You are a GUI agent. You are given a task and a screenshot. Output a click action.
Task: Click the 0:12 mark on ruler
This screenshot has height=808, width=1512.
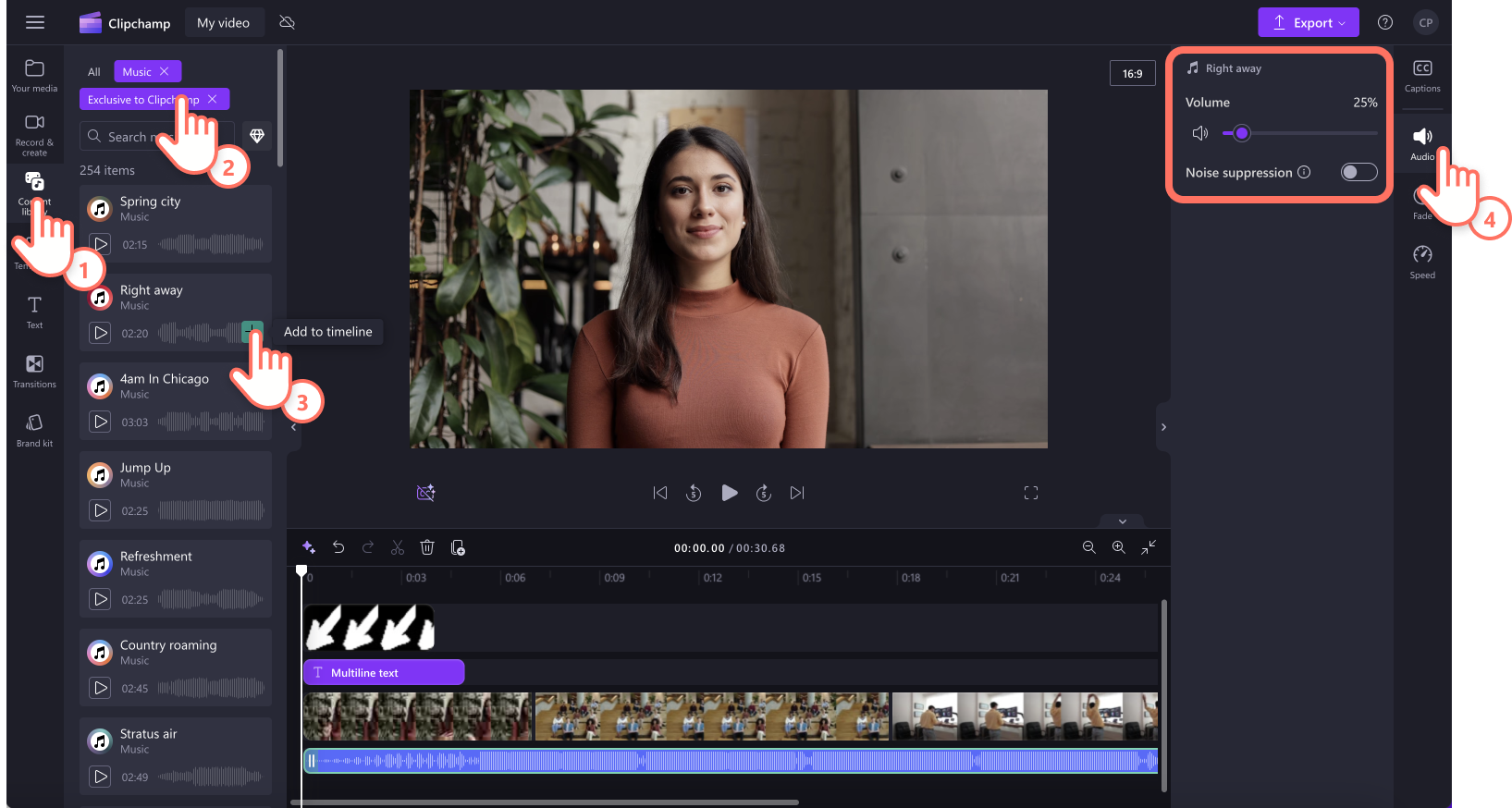[x=713, y=578]
